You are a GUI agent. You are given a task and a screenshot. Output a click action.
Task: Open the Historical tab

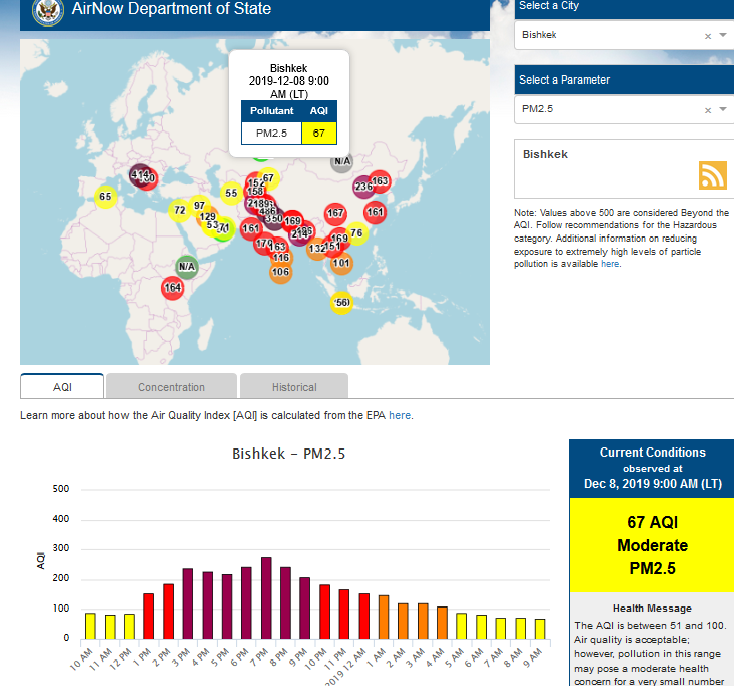pyautogui.click(x=293, y=387)
